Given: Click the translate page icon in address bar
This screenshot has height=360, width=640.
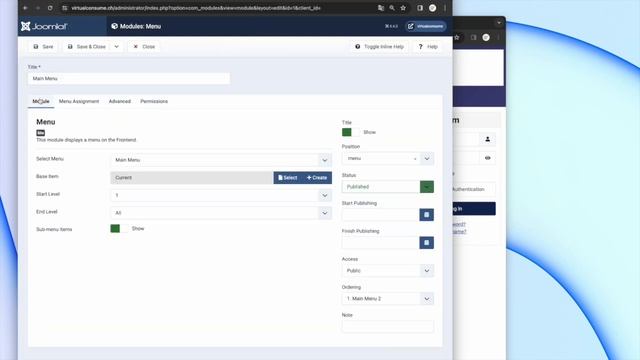Looking at the screenshot, I should coord(381,8).
